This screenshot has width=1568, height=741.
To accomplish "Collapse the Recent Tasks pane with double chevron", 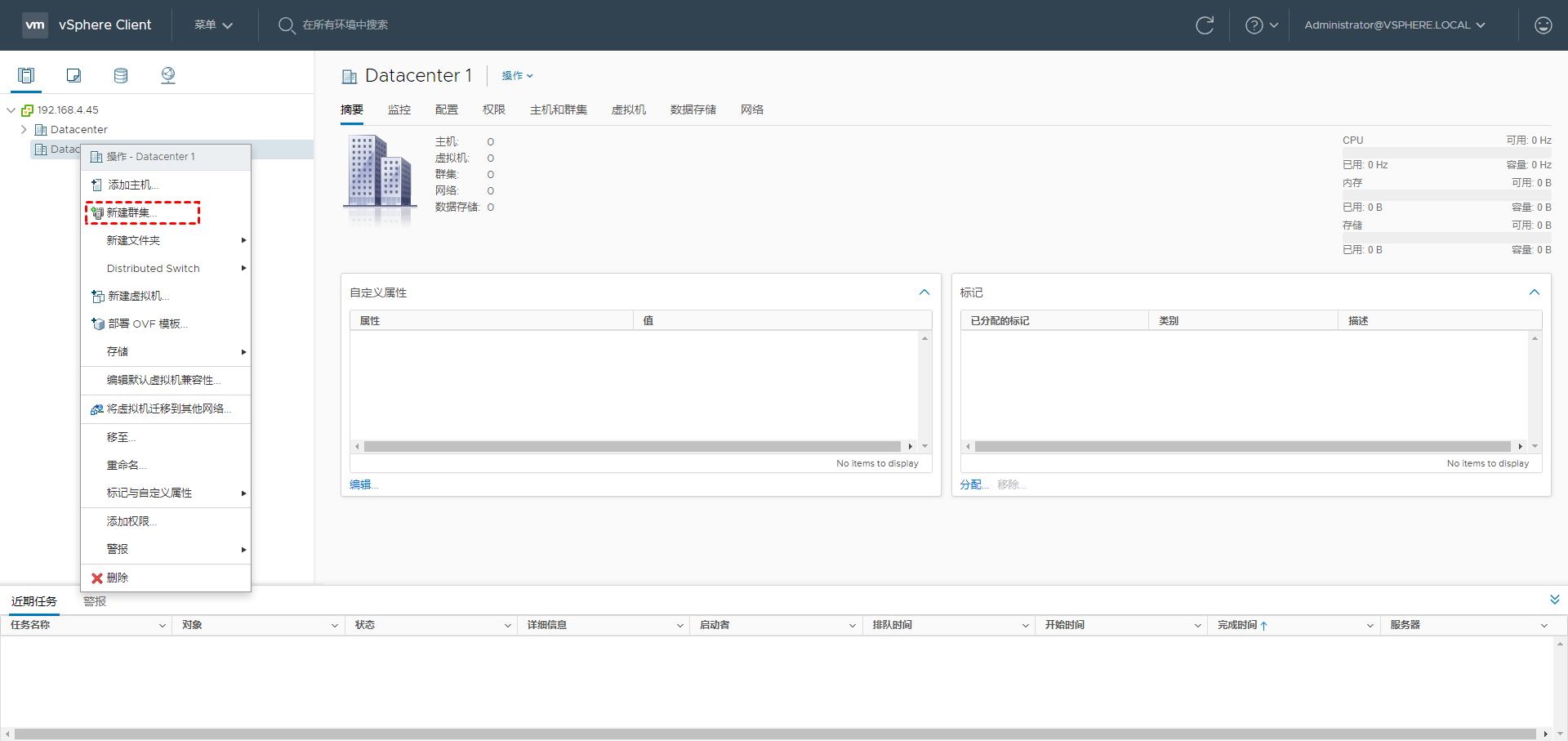I will 1554,600.
